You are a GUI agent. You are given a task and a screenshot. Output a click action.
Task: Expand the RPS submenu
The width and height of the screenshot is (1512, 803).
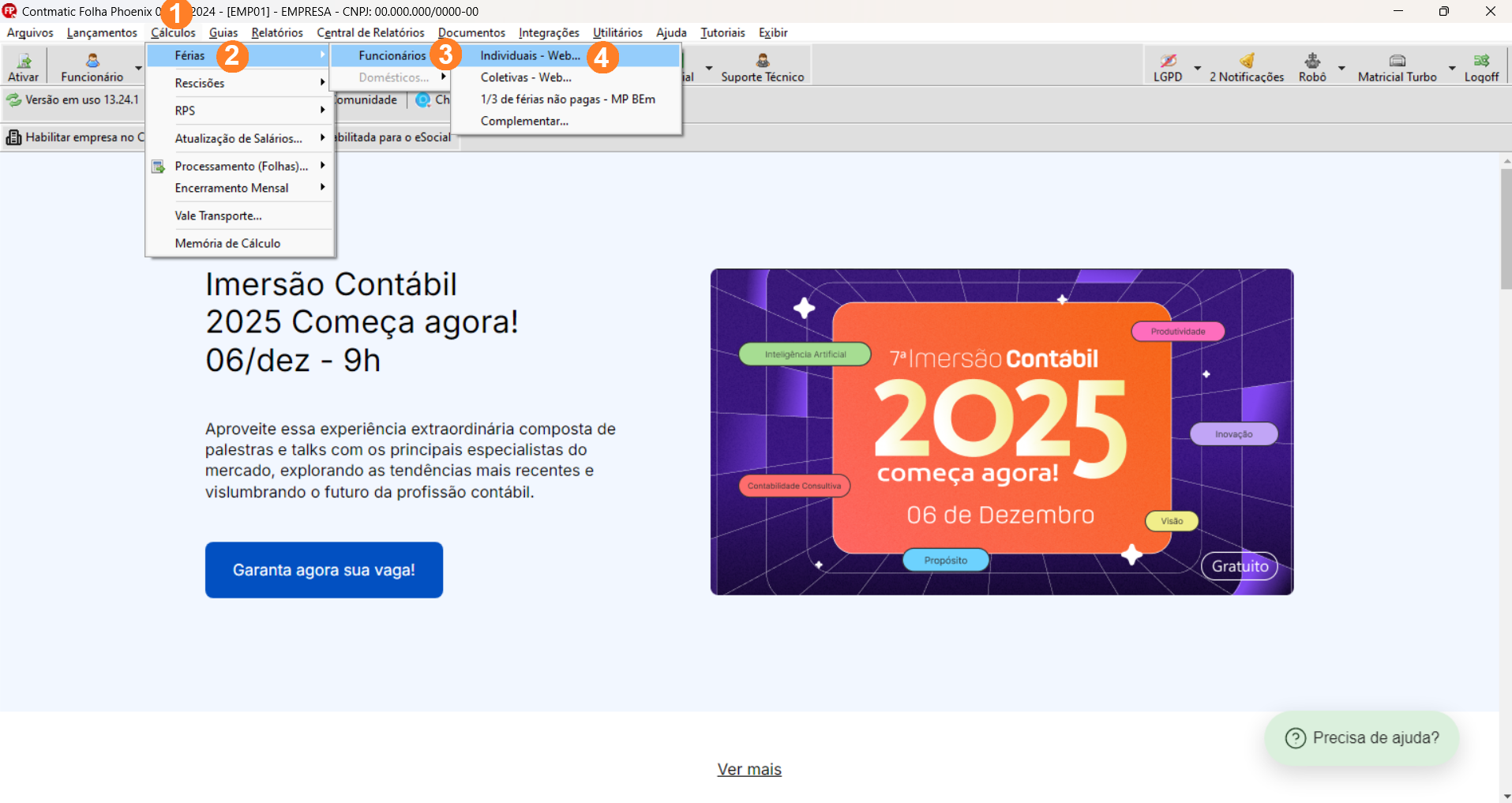coord(240,111)
